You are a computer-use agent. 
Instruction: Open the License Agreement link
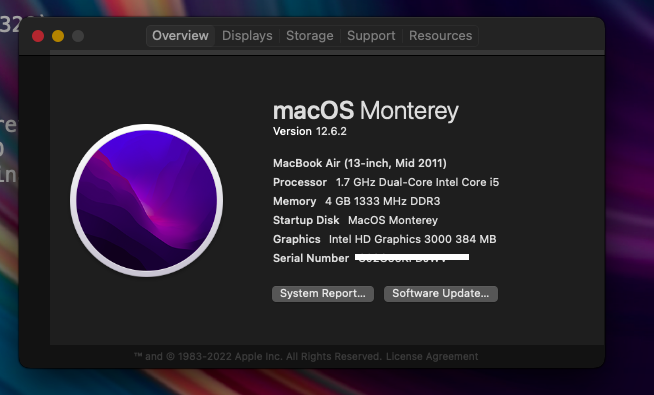tap(432, 357)
